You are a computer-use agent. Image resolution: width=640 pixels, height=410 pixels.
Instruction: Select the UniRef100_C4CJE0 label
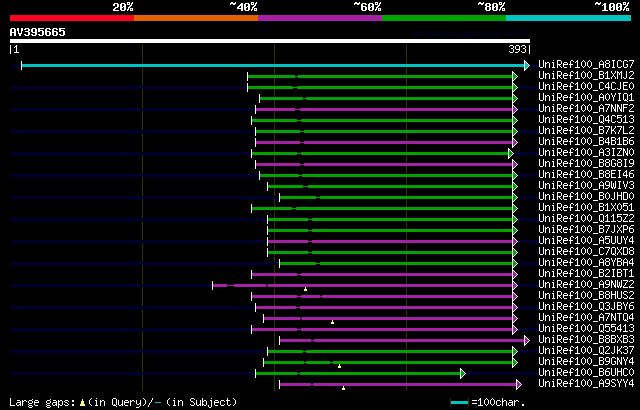(x=586, y=86)
